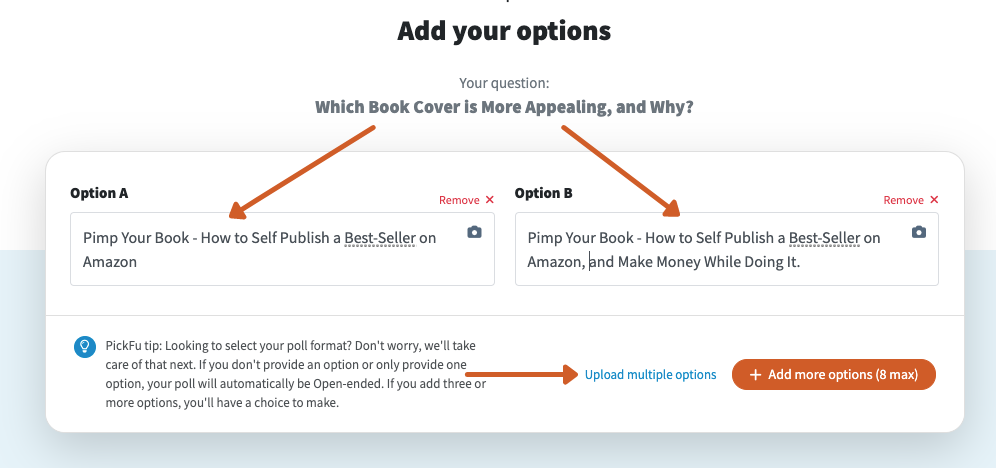The width and height of the screenshot is (996, 468).
Task: Click the red X beside Option A's Remove
Action: click(489, 200)
